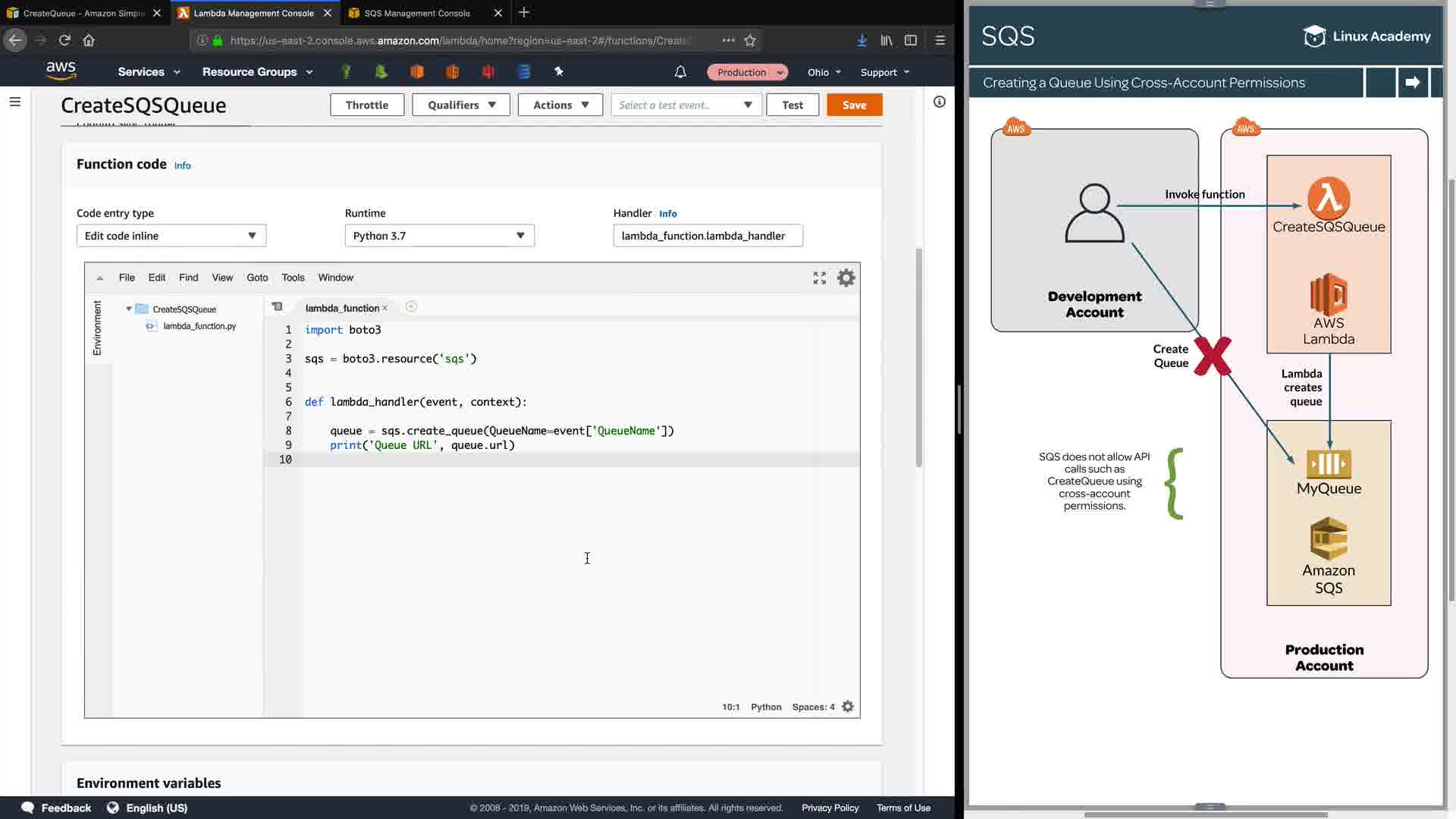
Task: Click the pin shortcuts icon in navbar
Action: point(559,71)
